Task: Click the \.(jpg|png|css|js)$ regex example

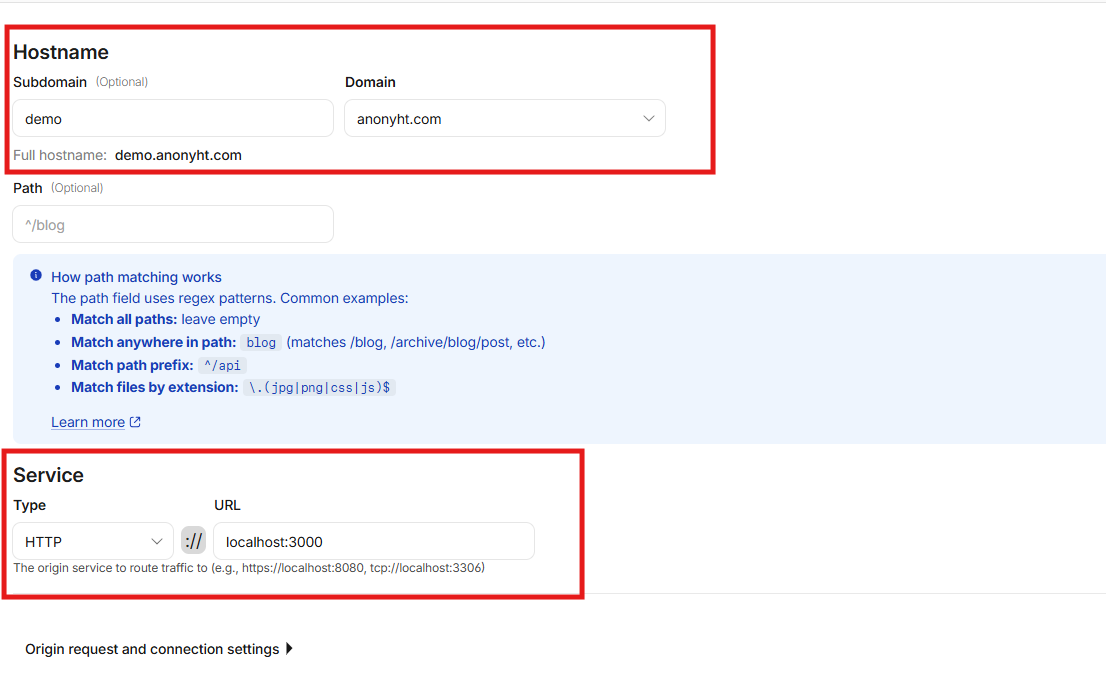Action: (x=320, y=388)
